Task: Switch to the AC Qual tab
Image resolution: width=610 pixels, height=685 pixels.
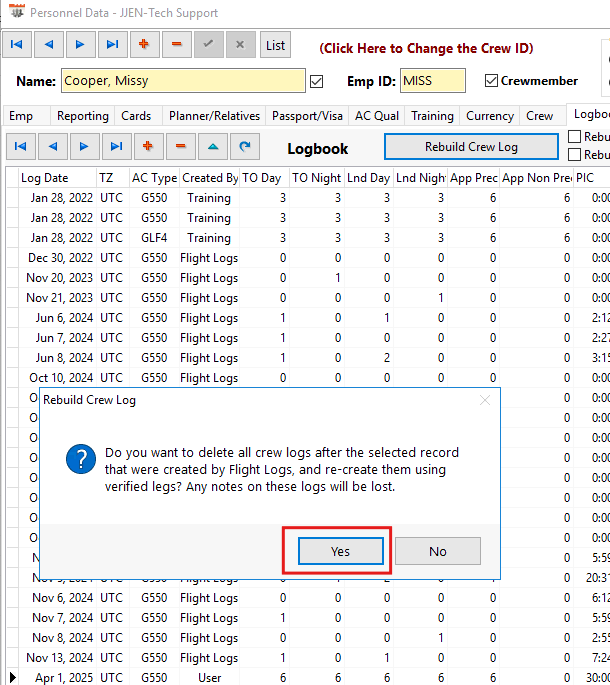Action: [x=376, y=116]
